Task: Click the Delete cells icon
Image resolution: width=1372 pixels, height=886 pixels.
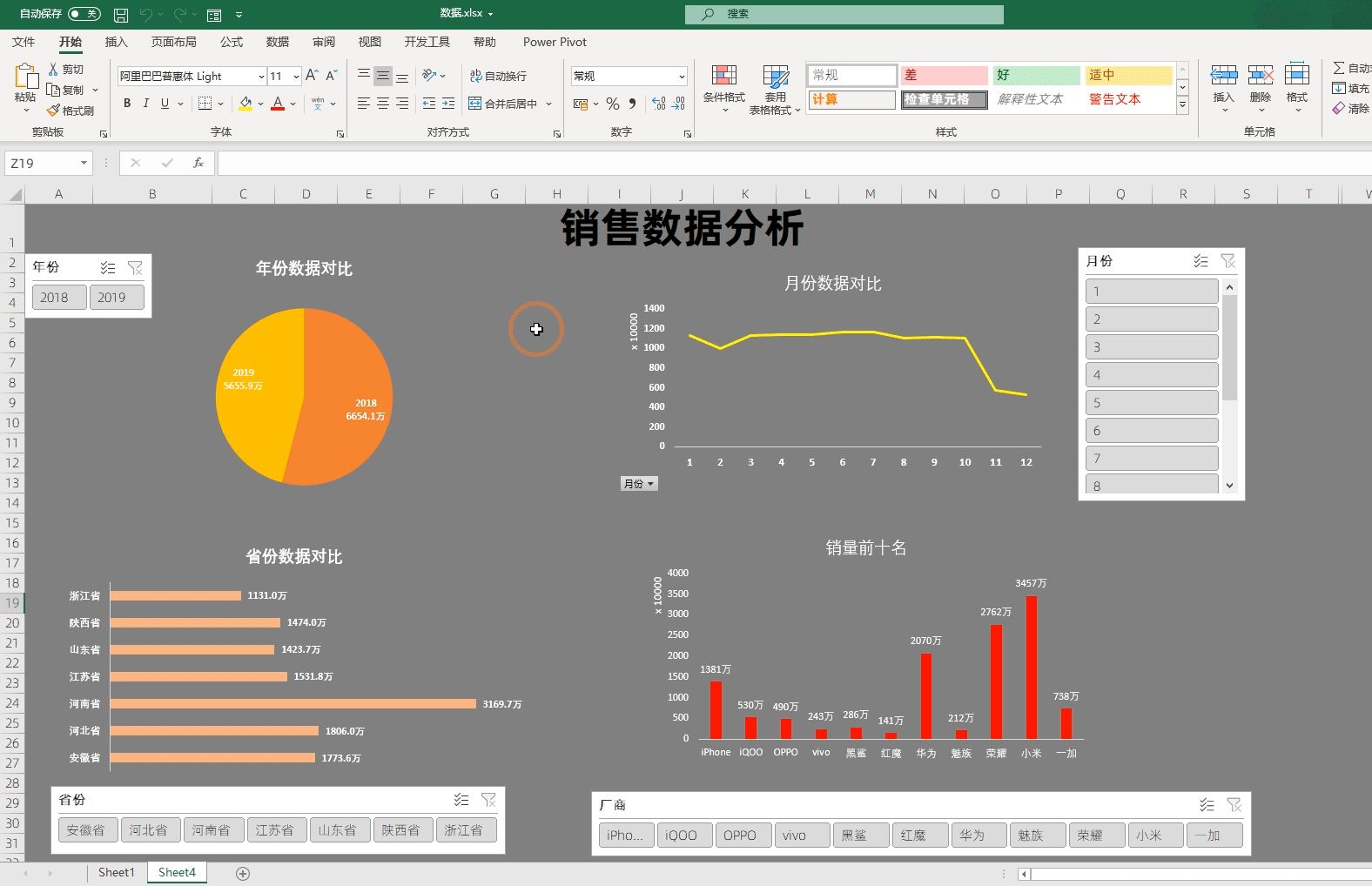Action: [1261, 75]
